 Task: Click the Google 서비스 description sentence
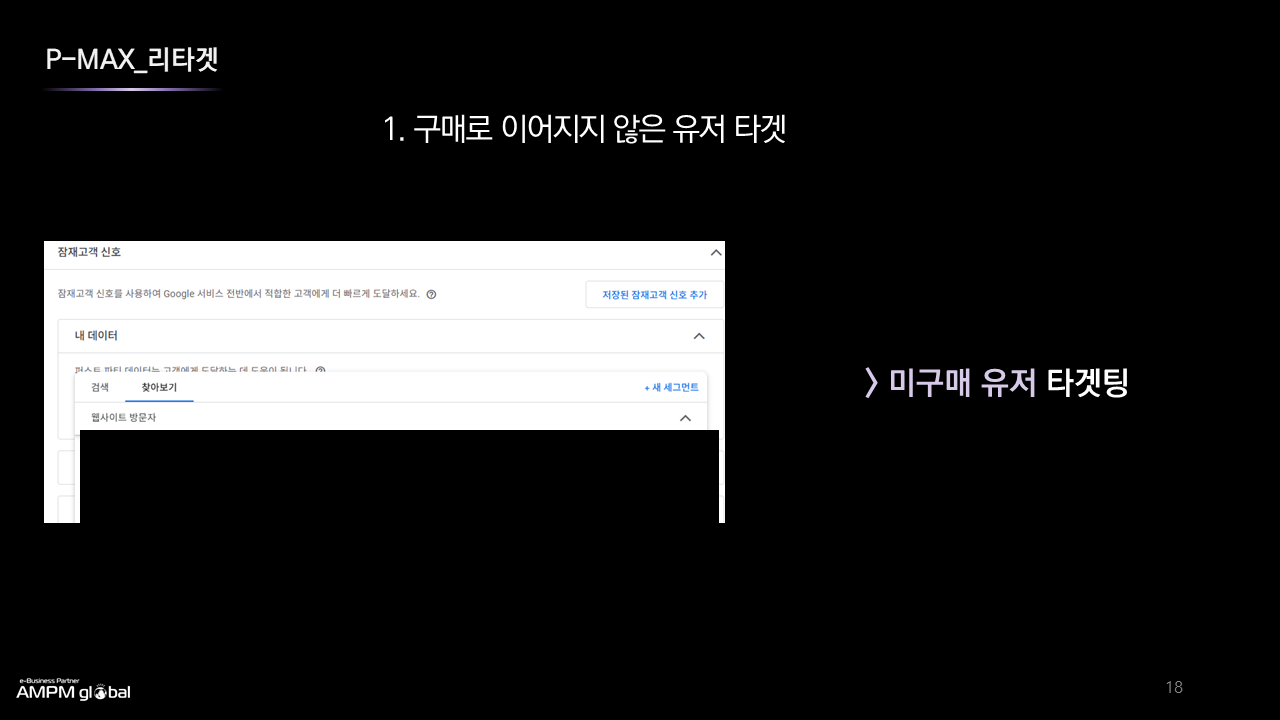pos(239,295)
